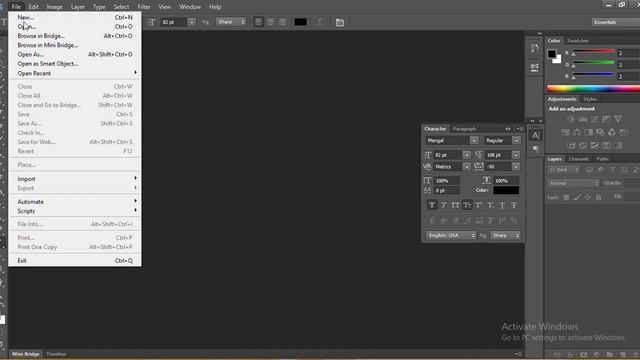Open Paragraph panel icon in collapsed dock

point(535,149)
